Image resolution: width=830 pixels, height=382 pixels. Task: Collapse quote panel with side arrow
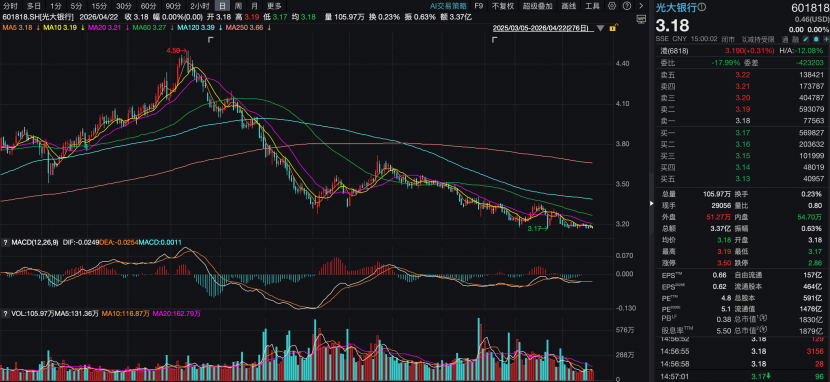652,204
